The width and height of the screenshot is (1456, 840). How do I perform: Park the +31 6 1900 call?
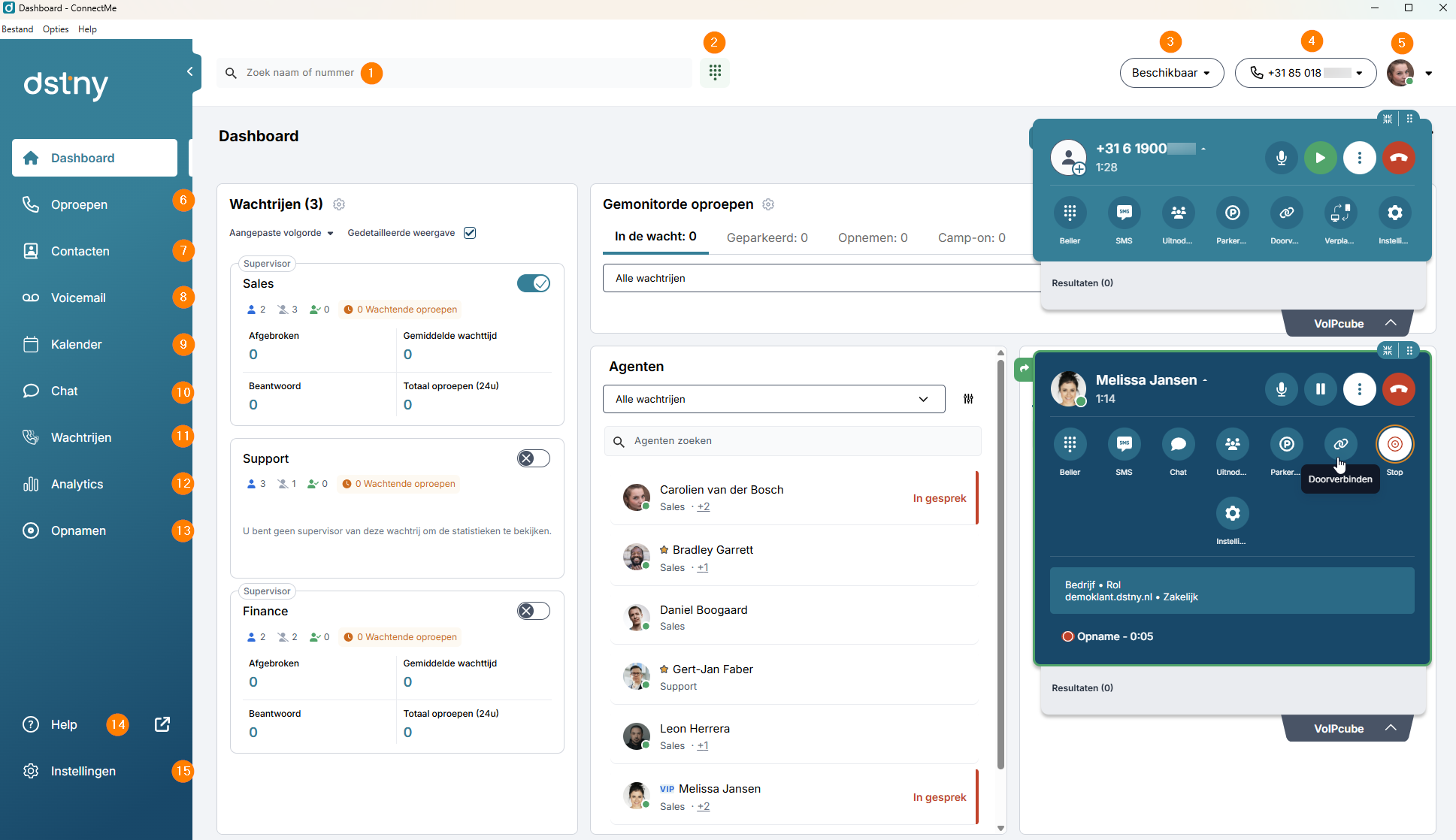pos(1232,213)
